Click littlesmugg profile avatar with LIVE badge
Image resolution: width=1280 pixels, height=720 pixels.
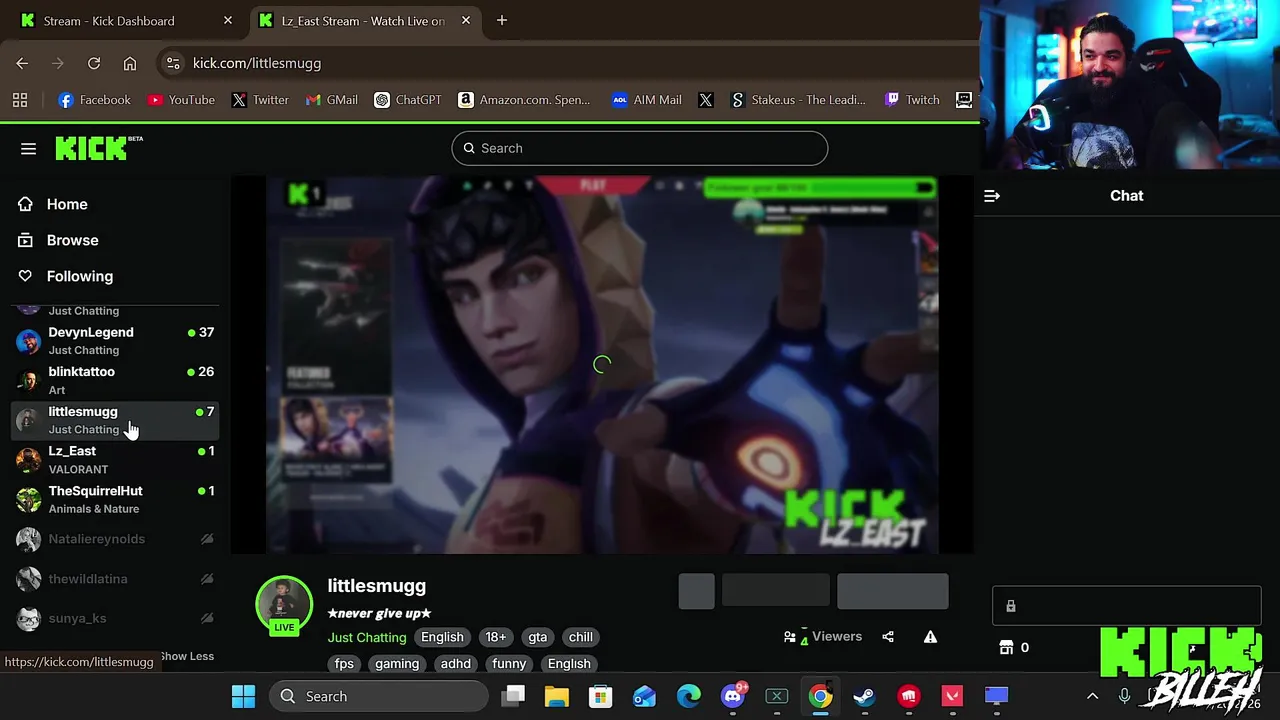(284, 604)
